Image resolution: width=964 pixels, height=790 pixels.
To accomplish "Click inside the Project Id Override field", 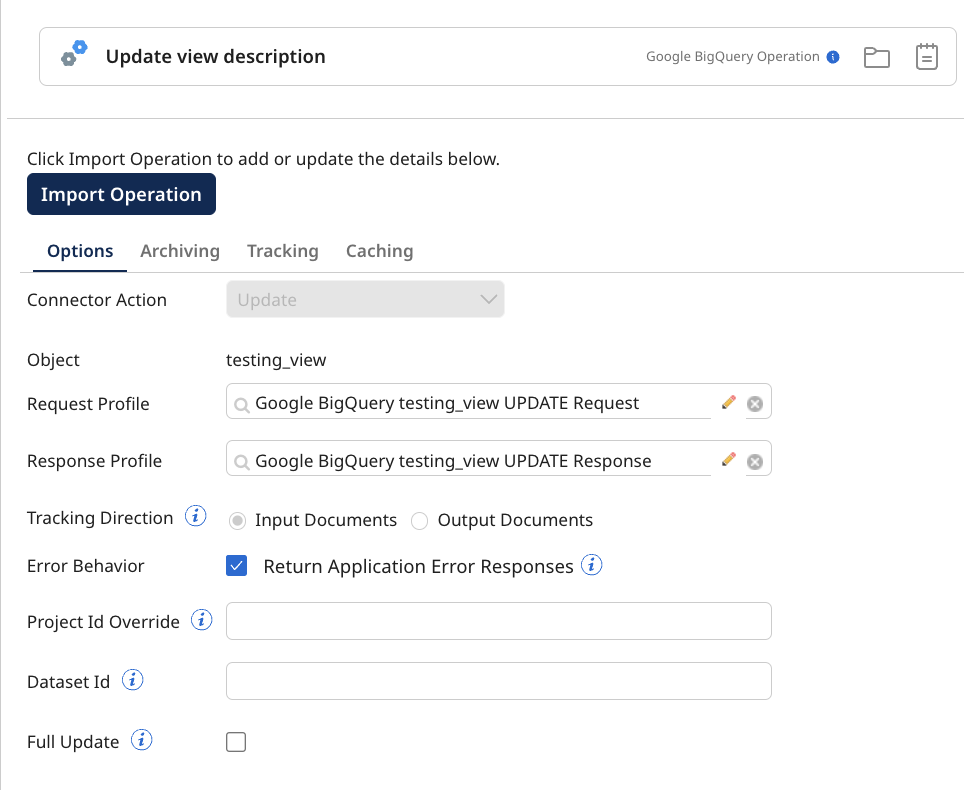I will [x=498, y=621].
